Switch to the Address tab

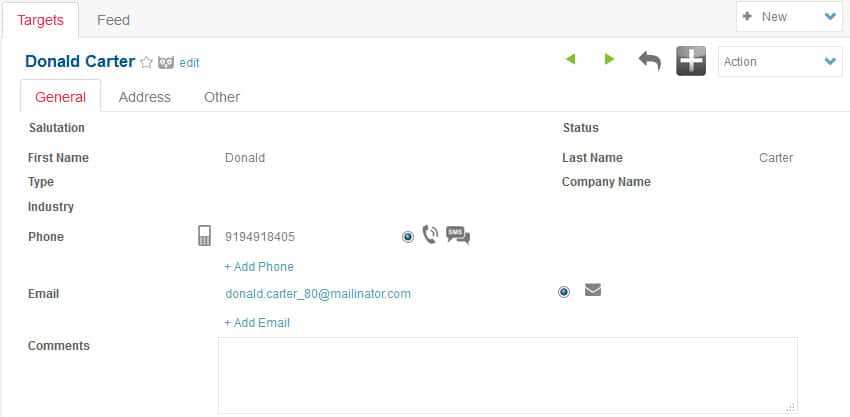point(144,97)
